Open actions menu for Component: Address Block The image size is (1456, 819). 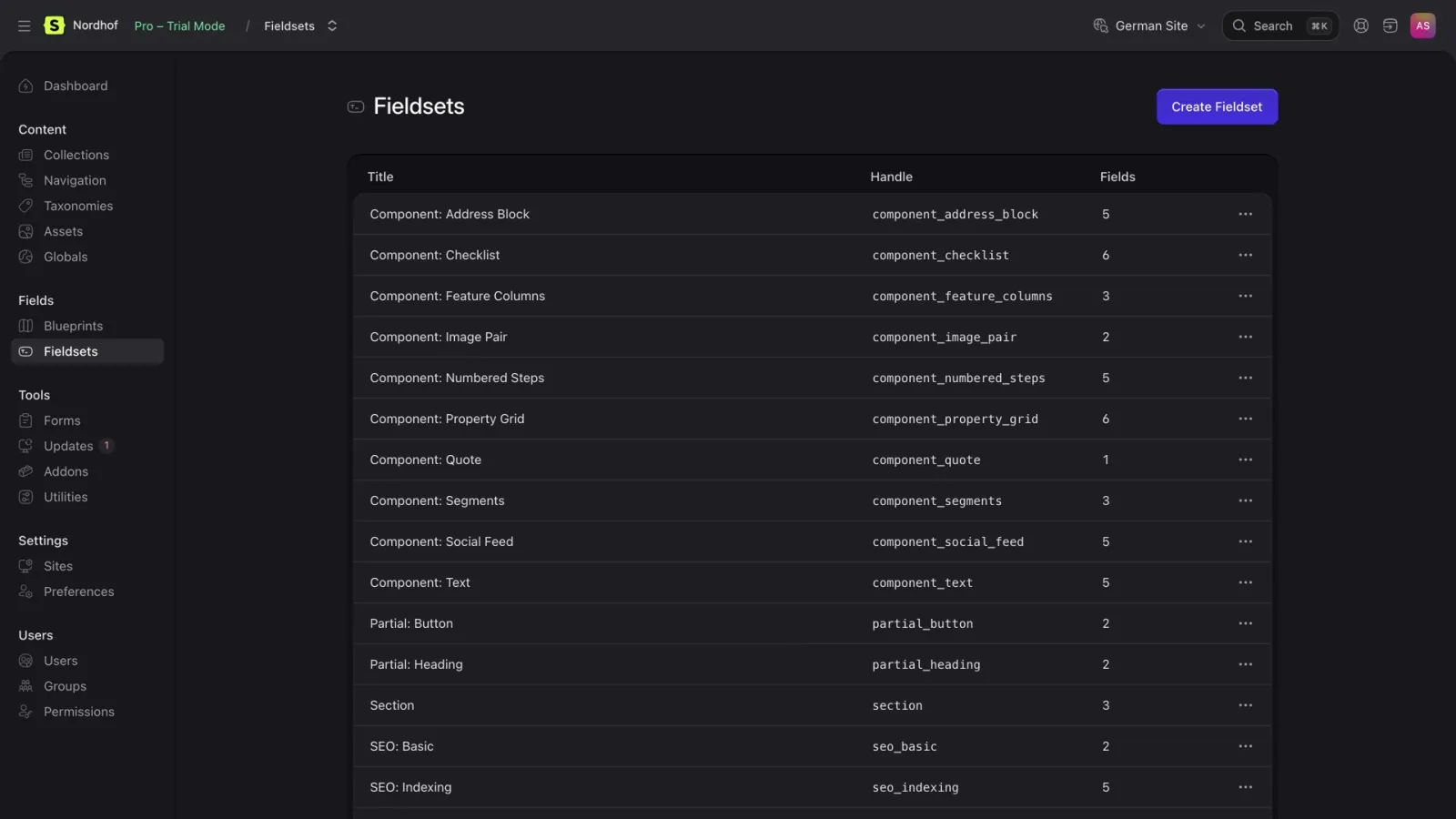pos(1245,214)
